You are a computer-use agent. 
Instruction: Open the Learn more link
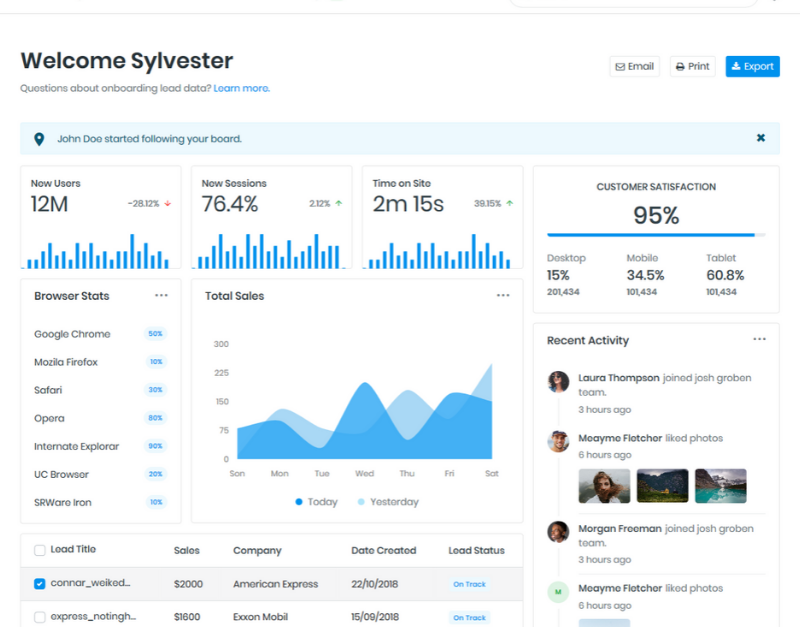[x=243, y=88]
